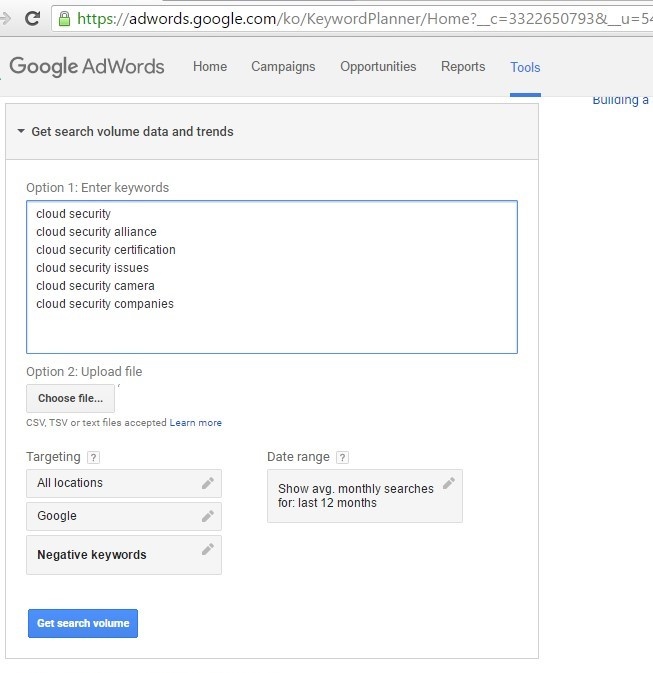653x673 pixels.
Task: Open the Home tab
Action: pos(210,67)
